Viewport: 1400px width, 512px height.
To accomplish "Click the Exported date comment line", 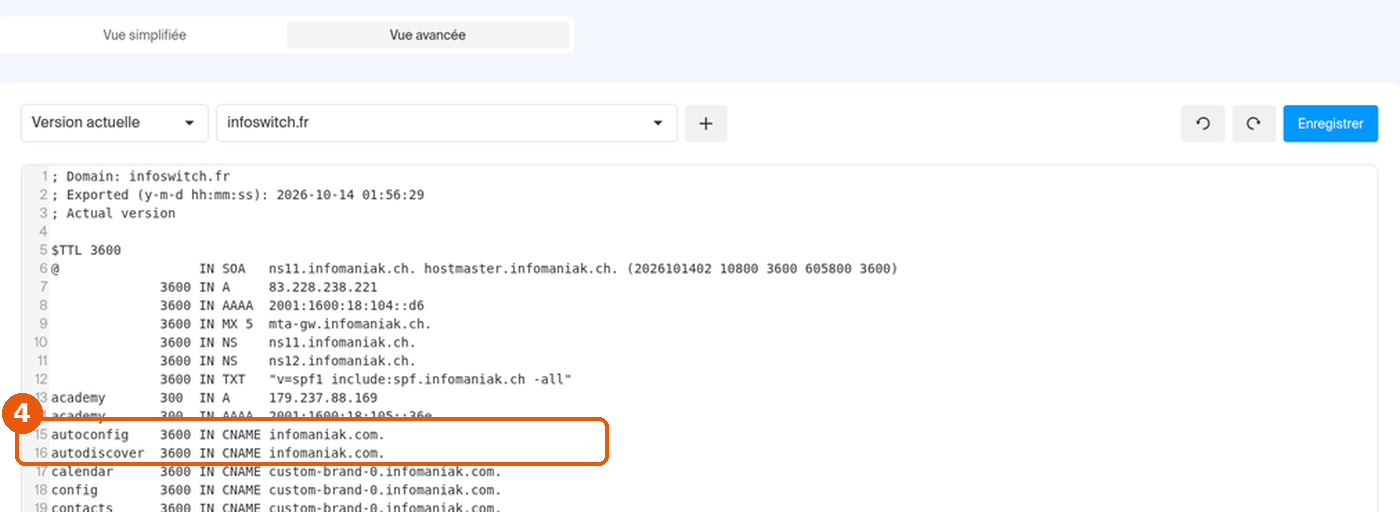I will click(238, 195).
